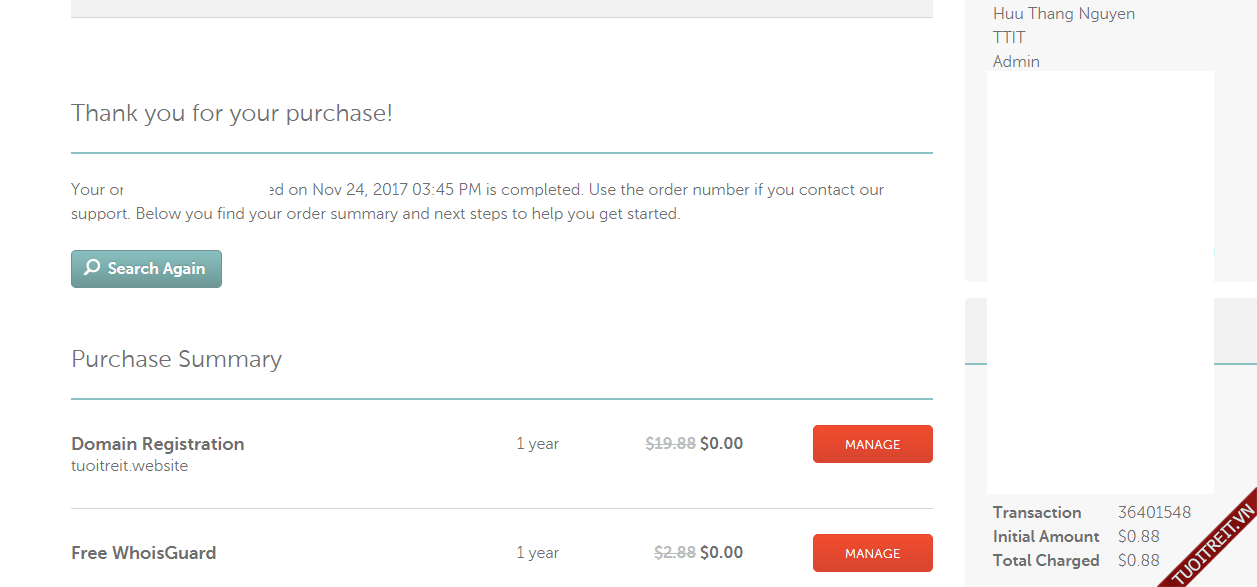This screenshot has width=1257, height=587.
Task: Select the tuoitreit.website domain name
Action: click(129, 466)
